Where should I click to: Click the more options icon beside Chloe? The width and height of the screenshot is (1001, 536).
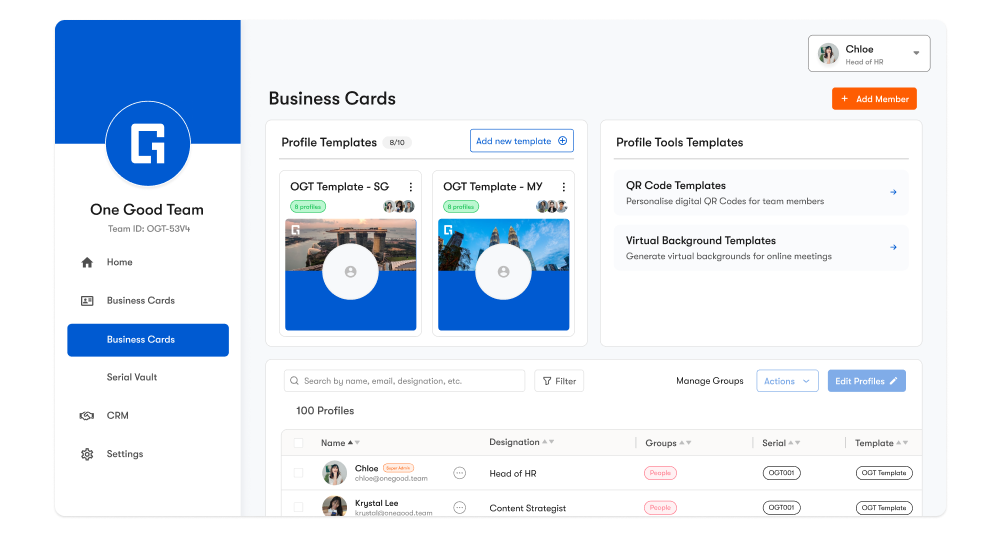point(460,473)
